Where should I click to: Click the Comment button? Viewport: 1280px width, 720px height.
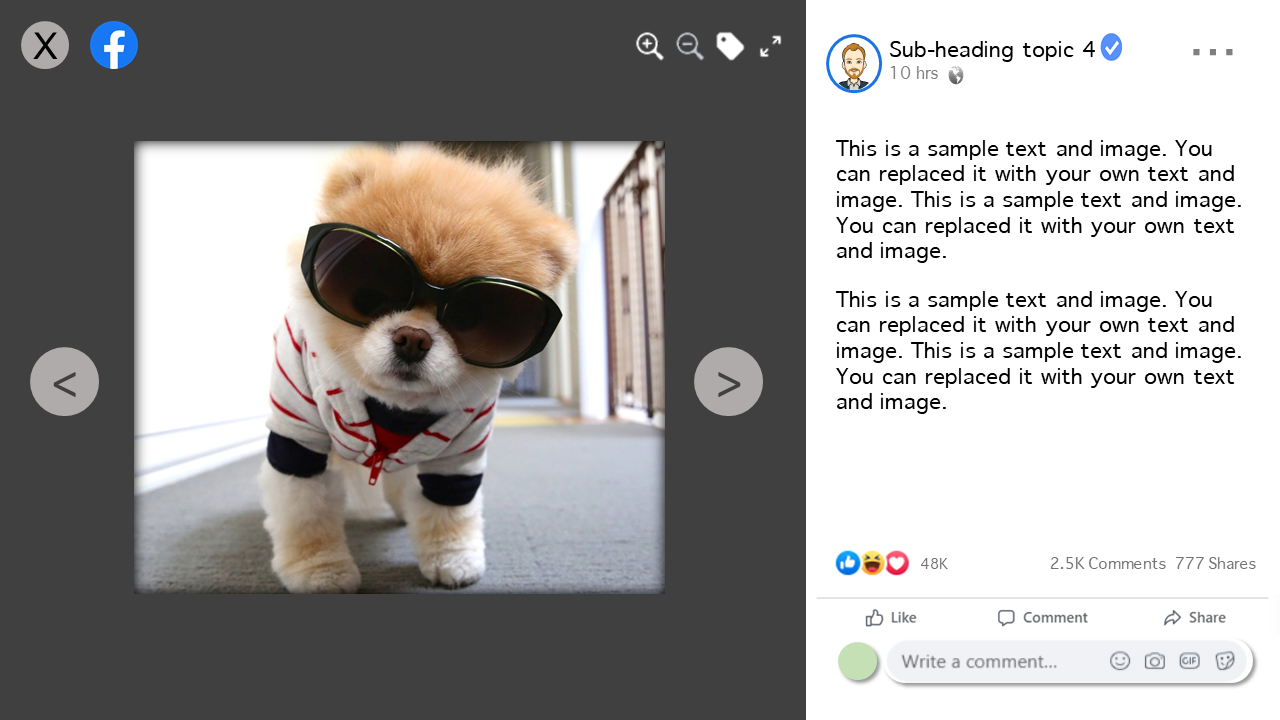1042,618
